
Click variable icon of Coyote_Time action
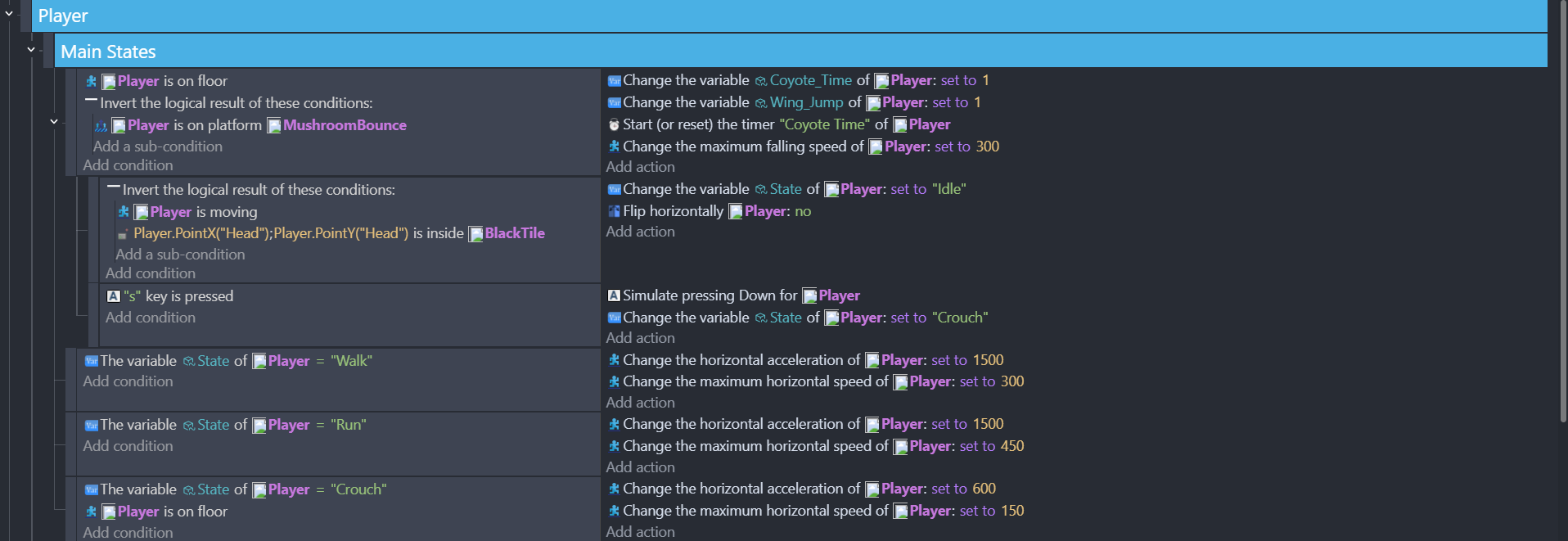point(614,81)
